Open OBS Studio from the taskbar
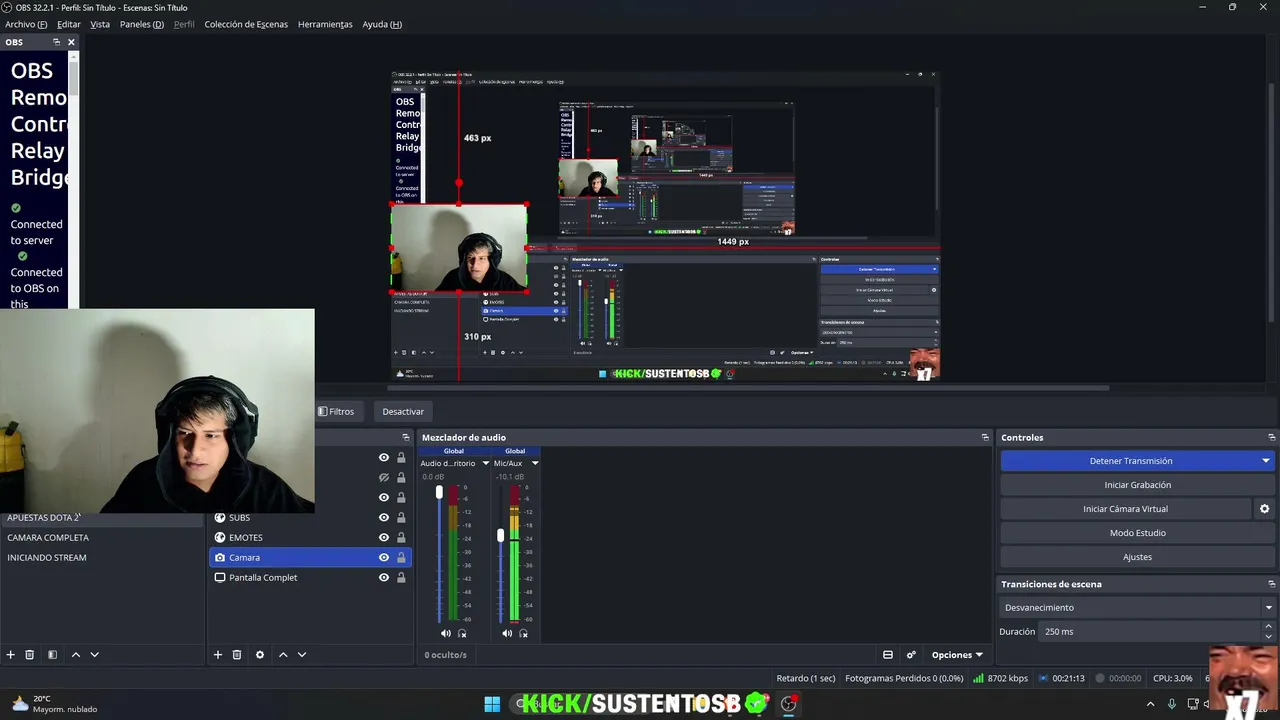This screenshot has width=1280, height=720. [789, 704]
